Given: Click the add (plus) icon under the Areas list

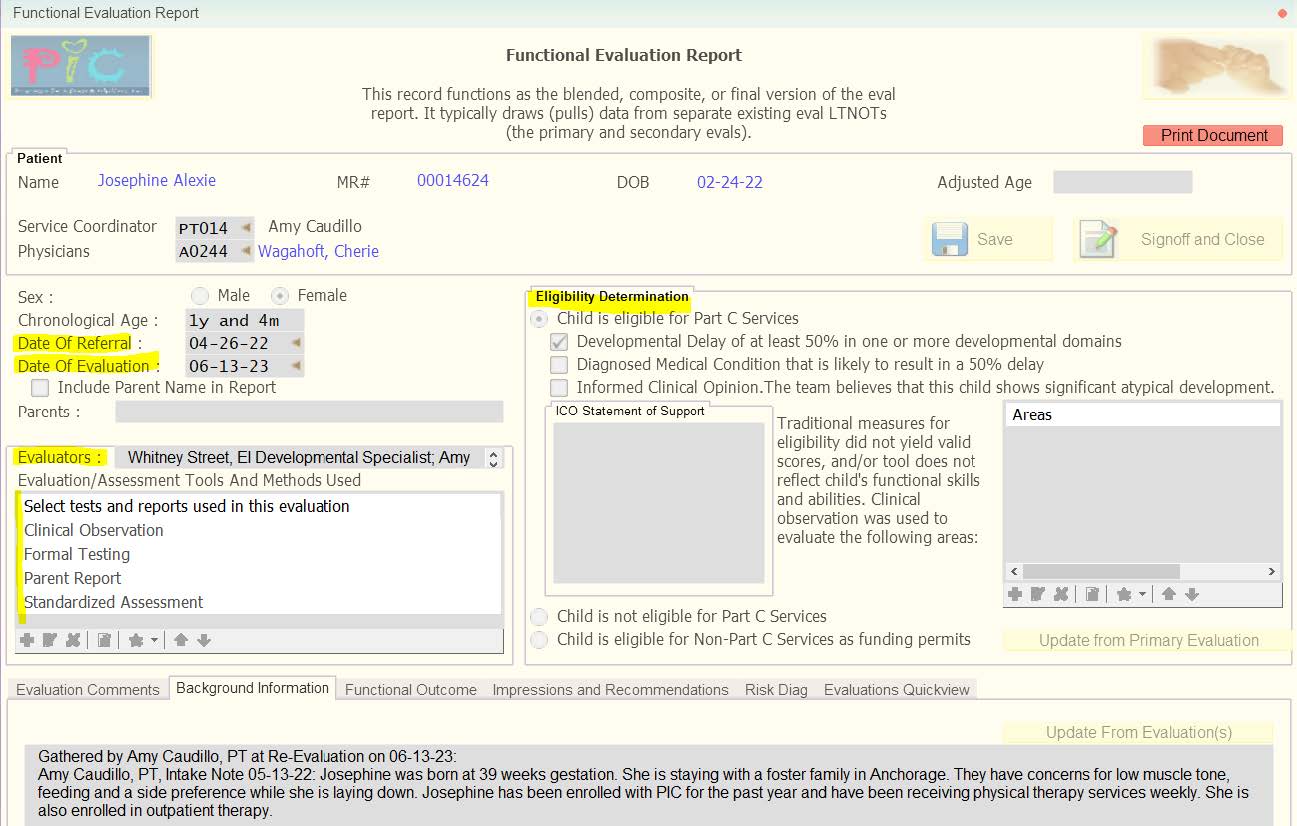Looking at the screenshot, I should (1015, 594).
